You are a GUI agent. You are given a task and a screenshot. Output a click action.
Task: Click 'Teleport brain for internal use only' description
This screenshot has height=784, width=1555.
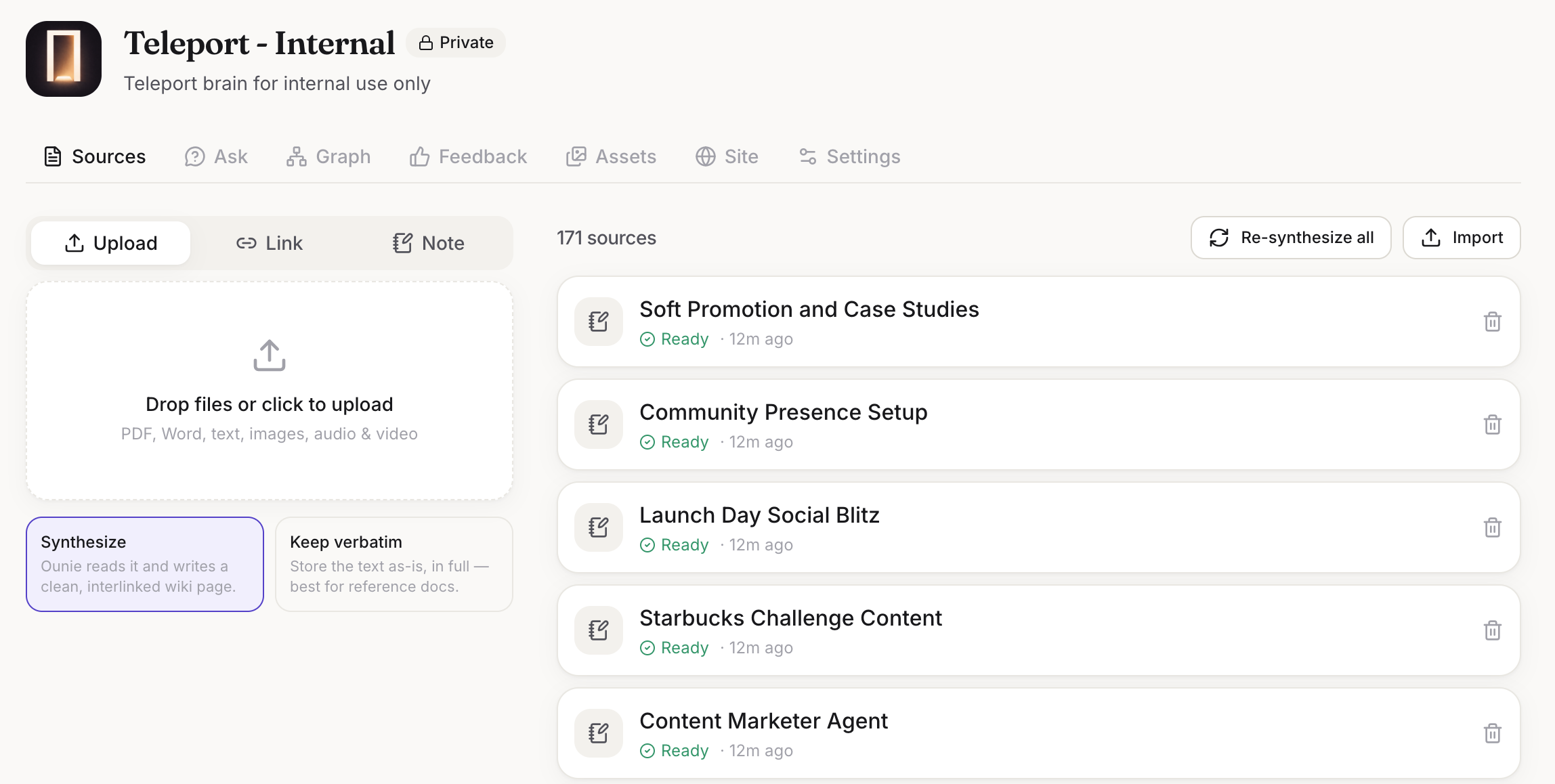pos(277,83)
